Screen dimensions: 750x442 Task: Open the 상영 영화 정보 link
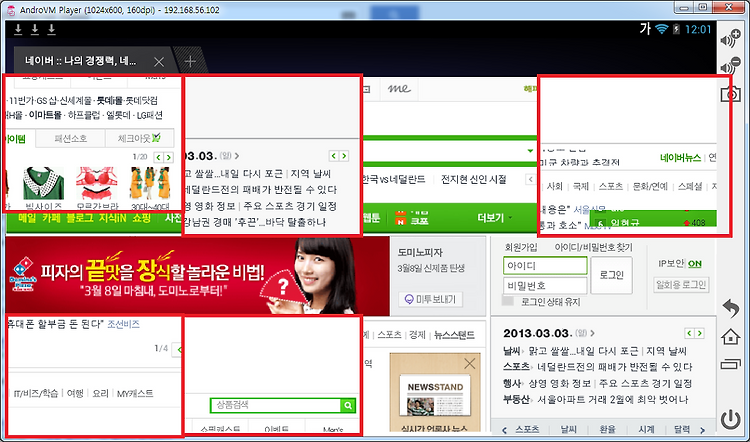560,383
